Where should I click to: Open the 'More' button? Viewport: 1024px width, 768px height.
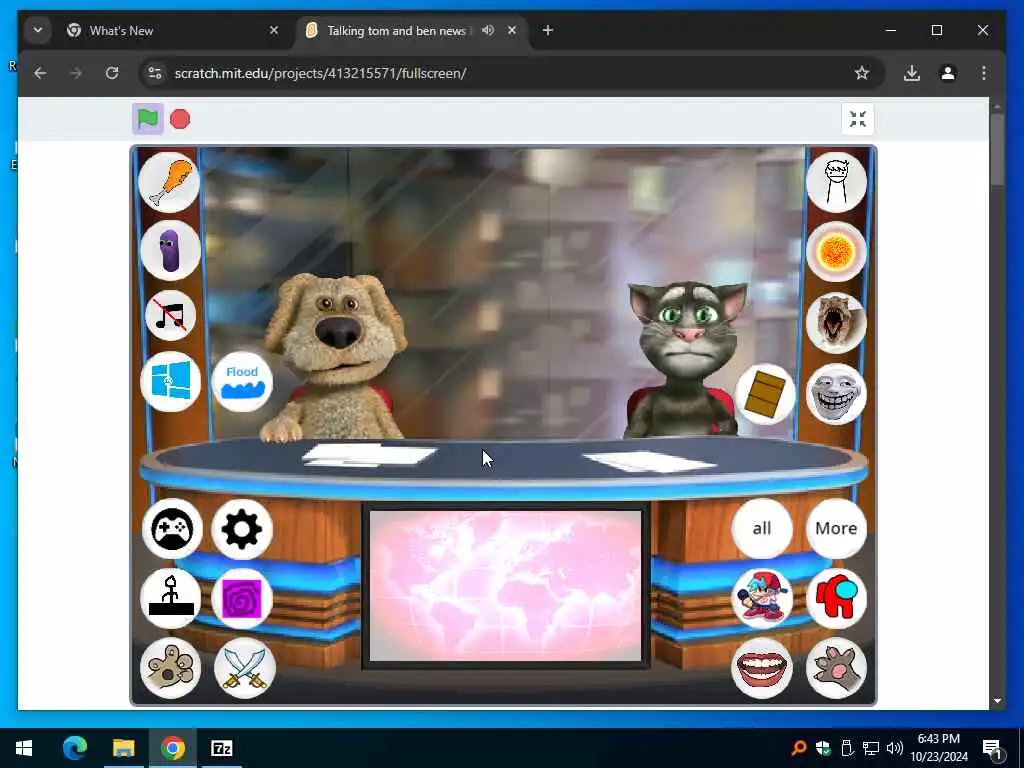point(837,528)
